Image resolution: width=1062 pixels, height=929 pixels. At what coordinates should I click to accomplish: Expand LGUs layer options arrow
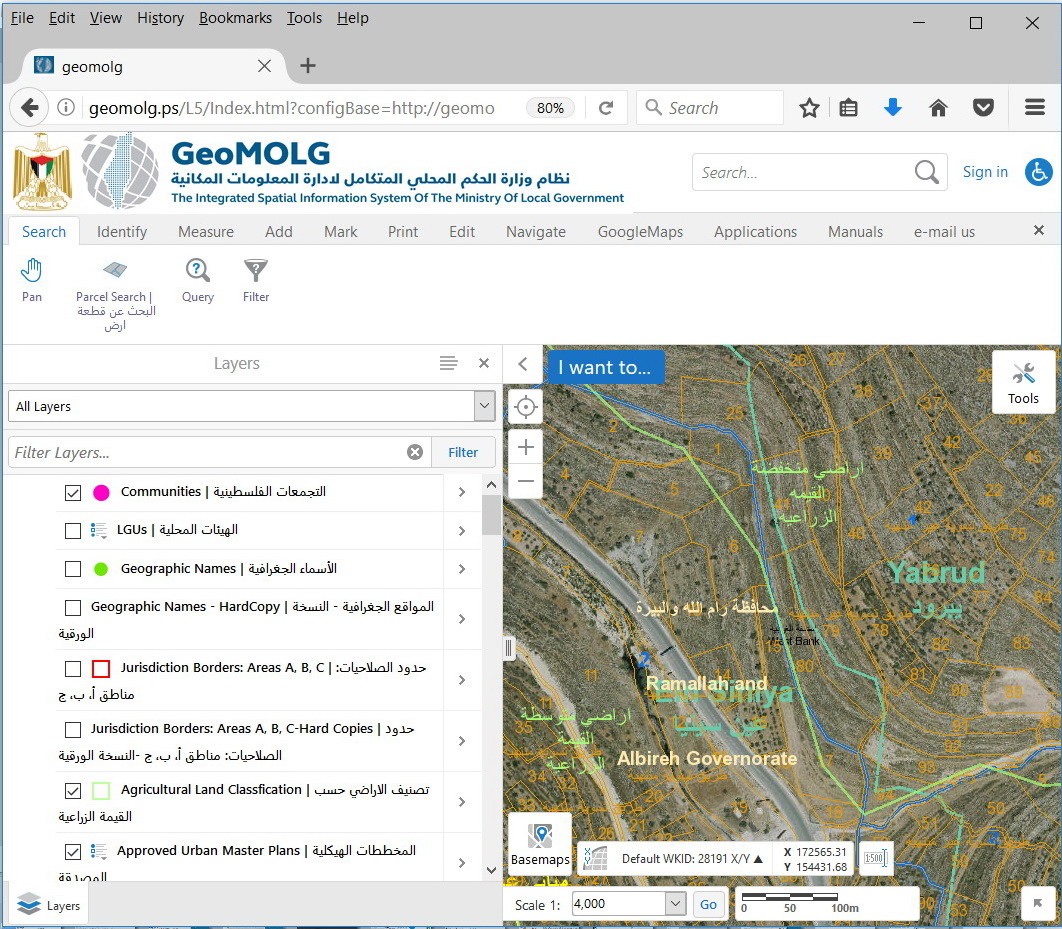462,531
